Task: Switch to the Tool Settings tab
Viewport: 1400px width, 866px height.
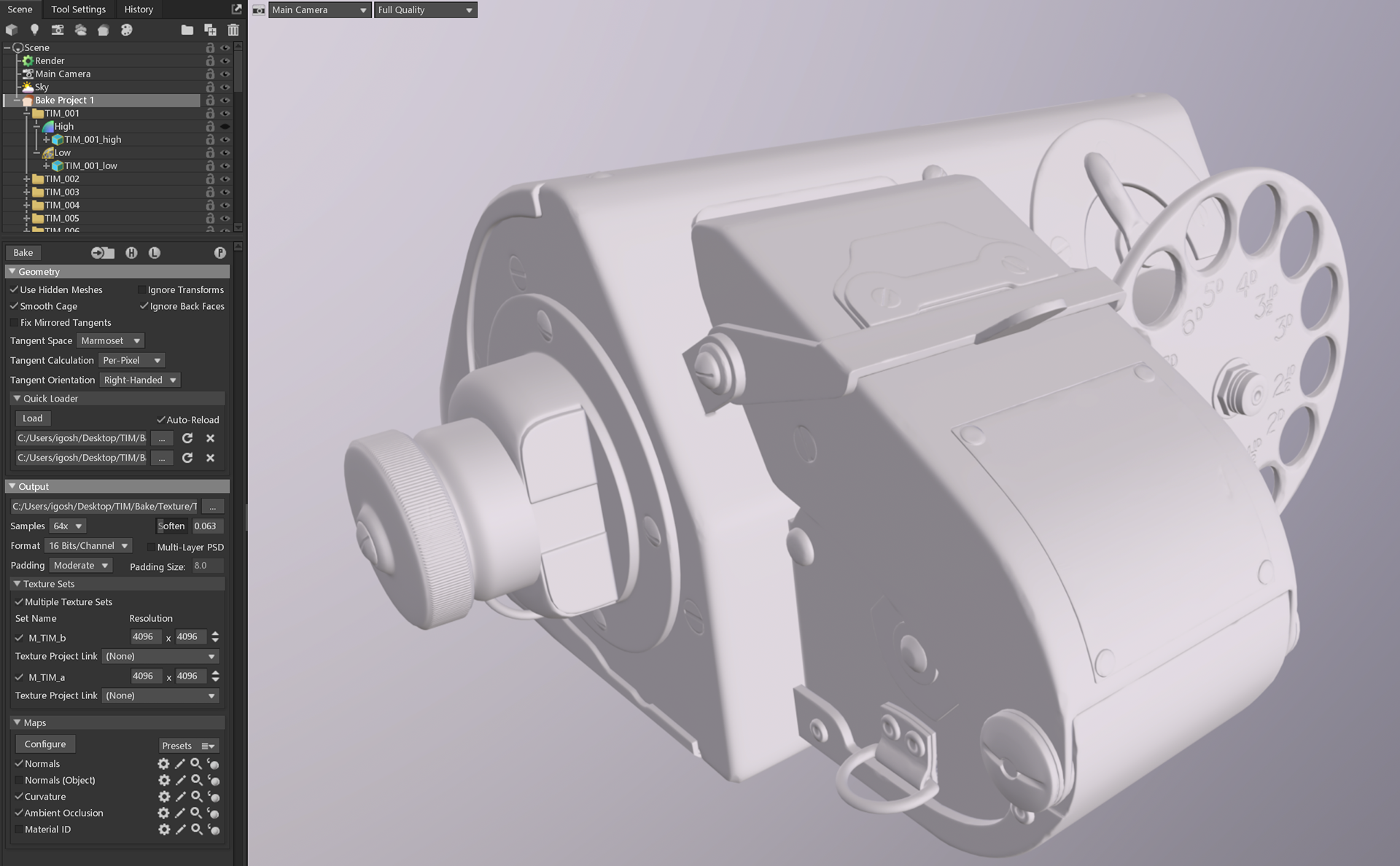Action: pyautogui.click(x=78, y=9)
